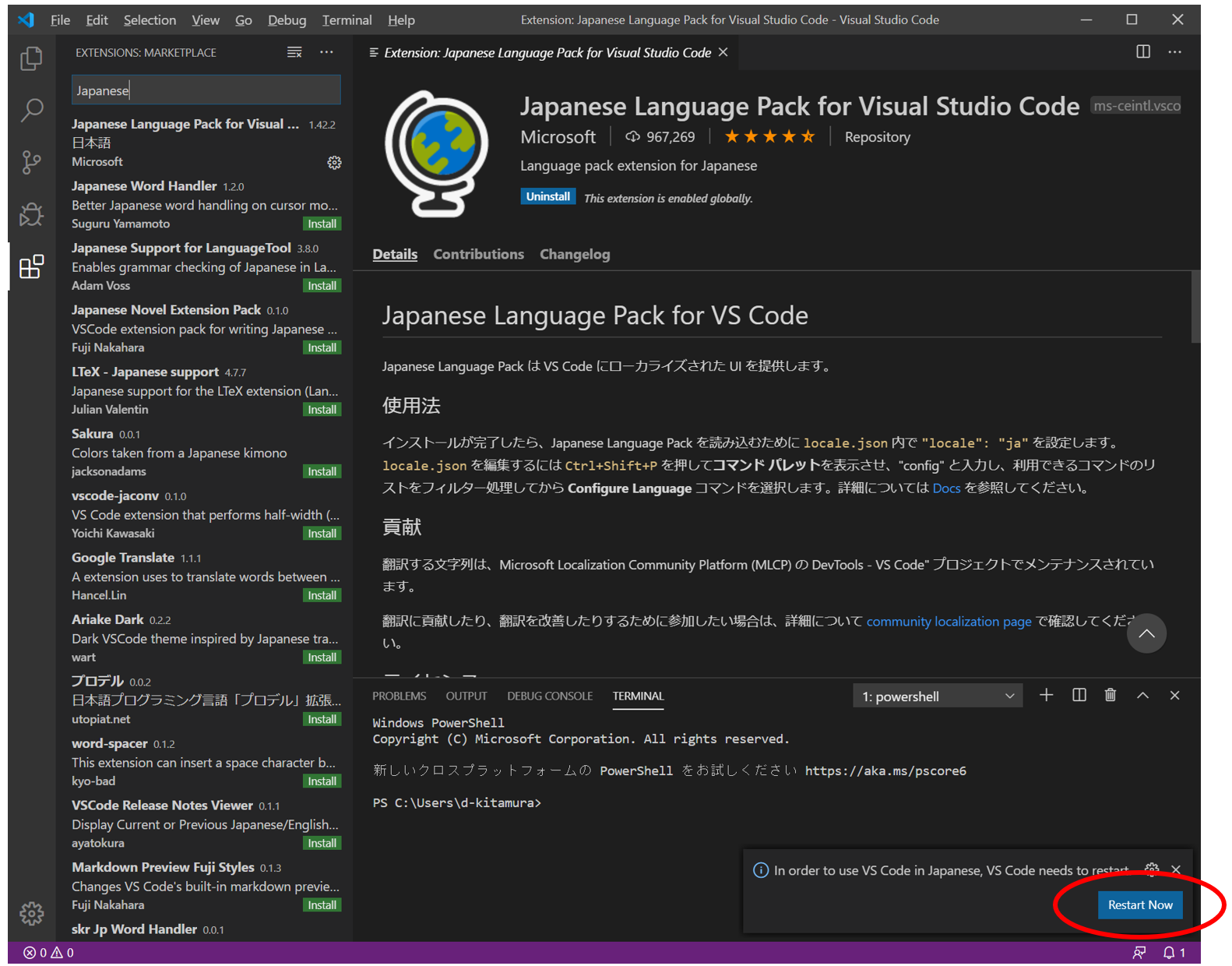Screen dimensions: 1232x966
Task: Install Japanese Novel Extension Pack
Action: [322, 347]
